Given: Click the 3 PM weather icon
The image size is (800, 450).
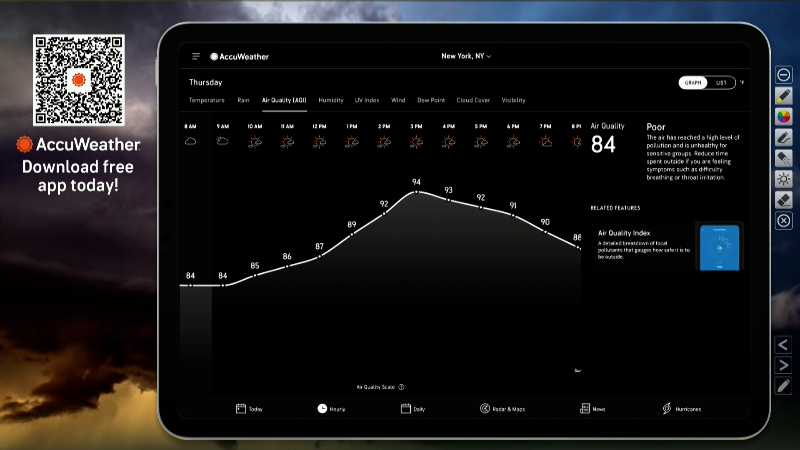Looking at the screenshot, I should coord(416,142).
